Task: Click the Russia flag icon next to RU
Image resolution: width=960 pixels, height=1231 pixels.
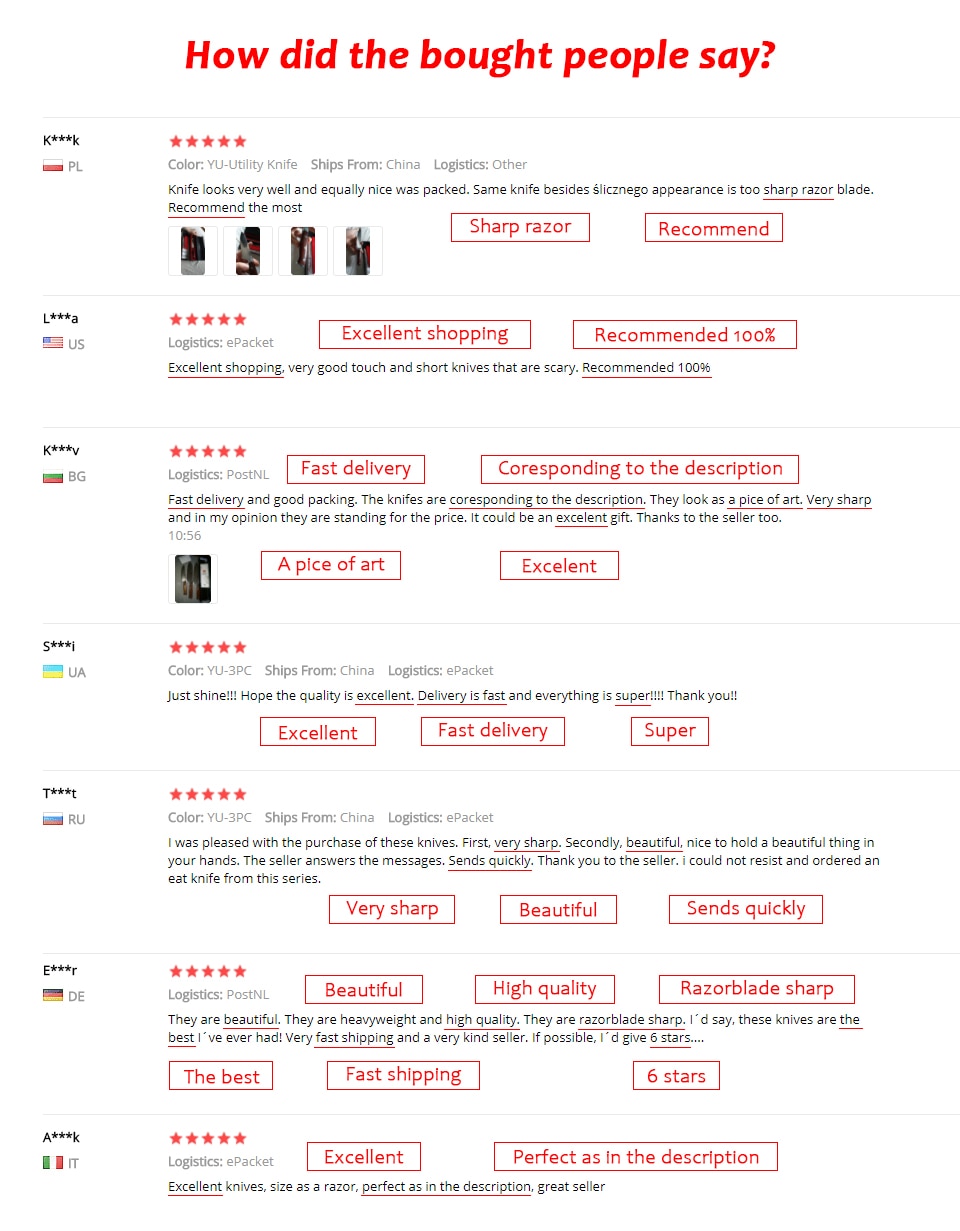Action: pos(53,819)
